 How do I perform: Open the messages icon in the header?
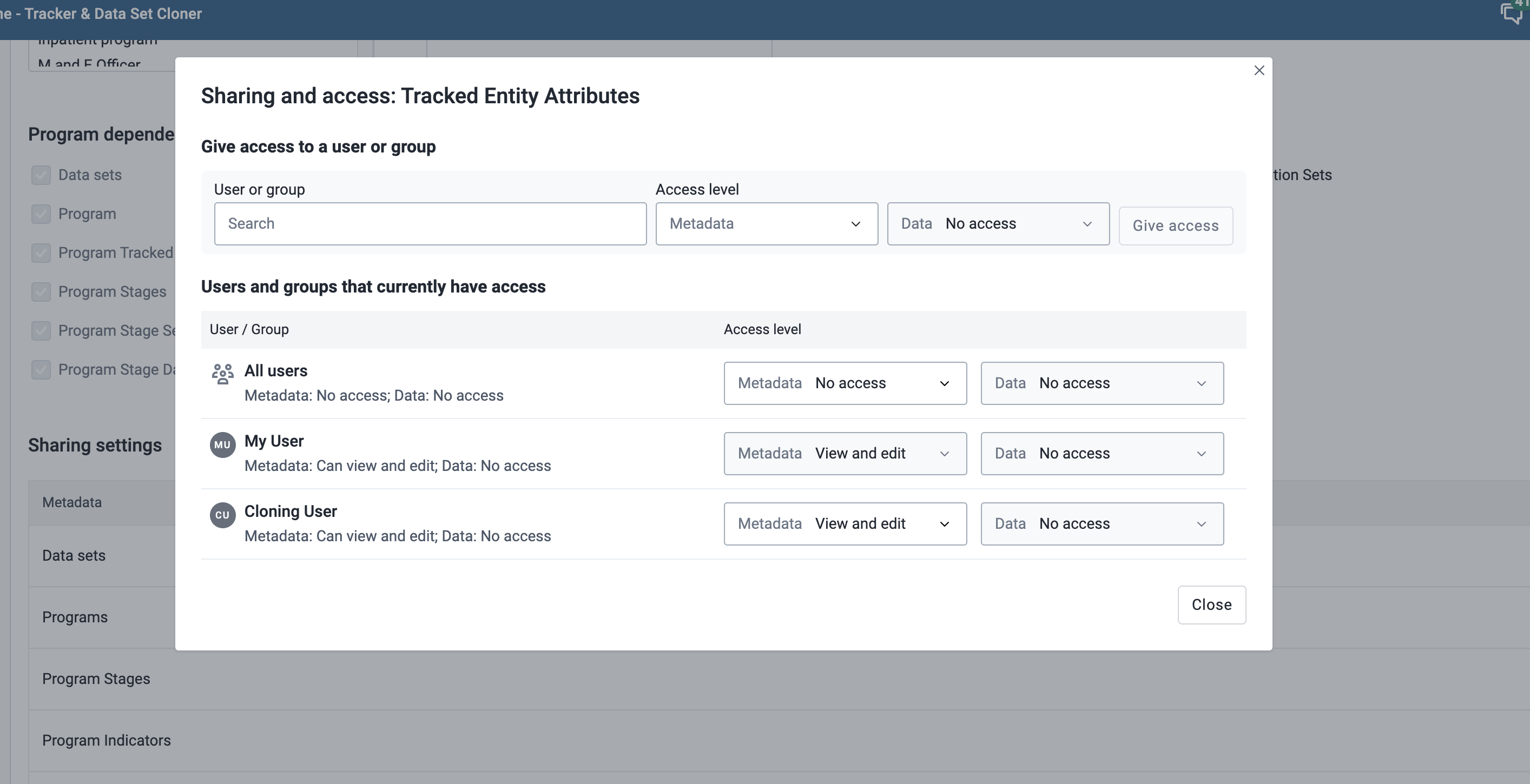click(1512, 13)
